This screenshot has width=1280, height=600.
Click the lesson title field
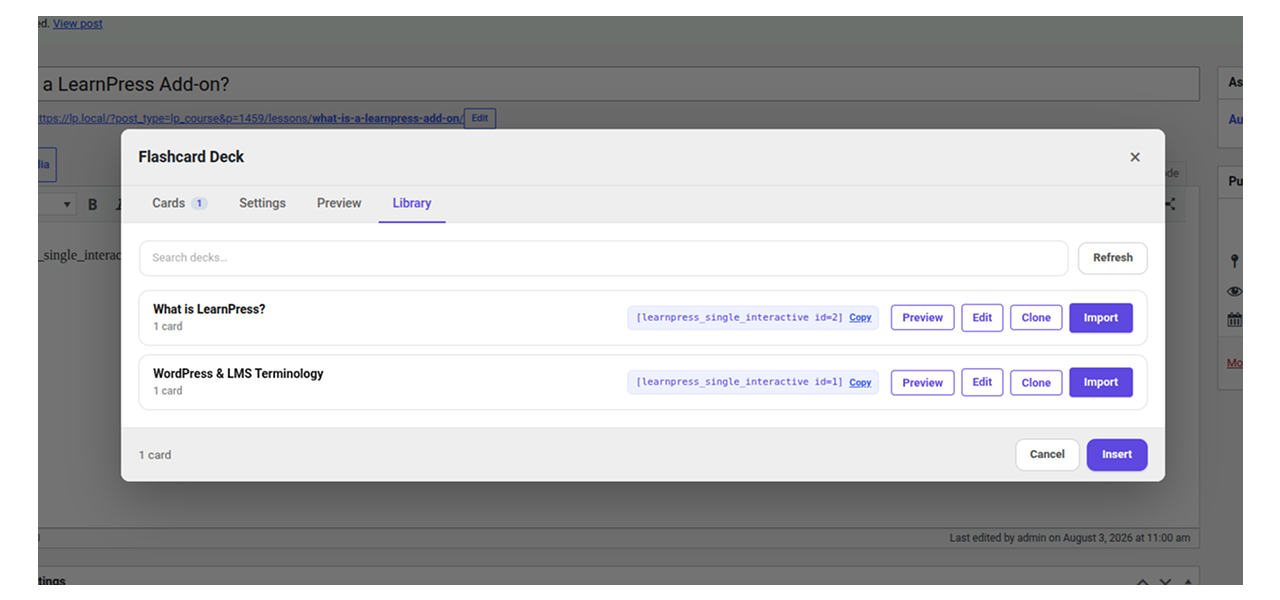[618, 84]
